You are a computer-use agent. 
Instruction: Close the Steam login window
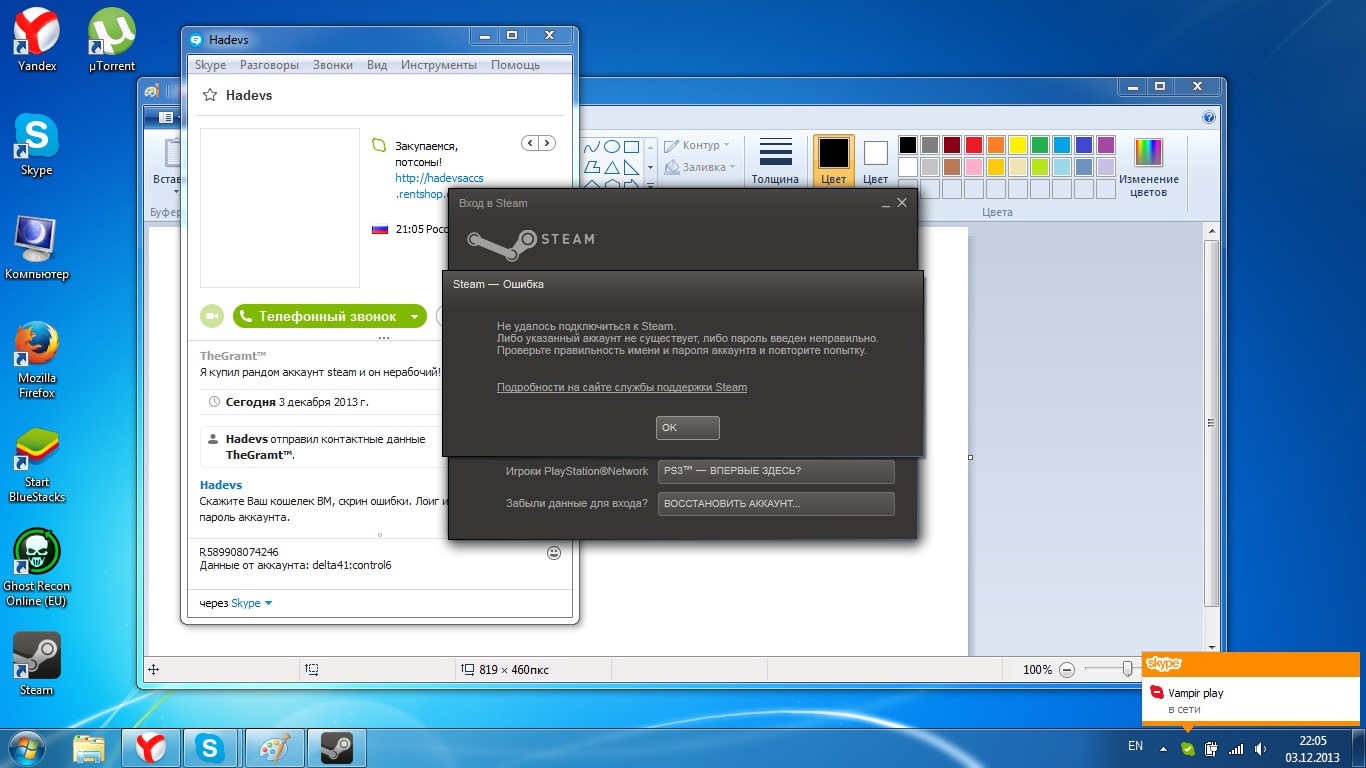coord(902,203)
